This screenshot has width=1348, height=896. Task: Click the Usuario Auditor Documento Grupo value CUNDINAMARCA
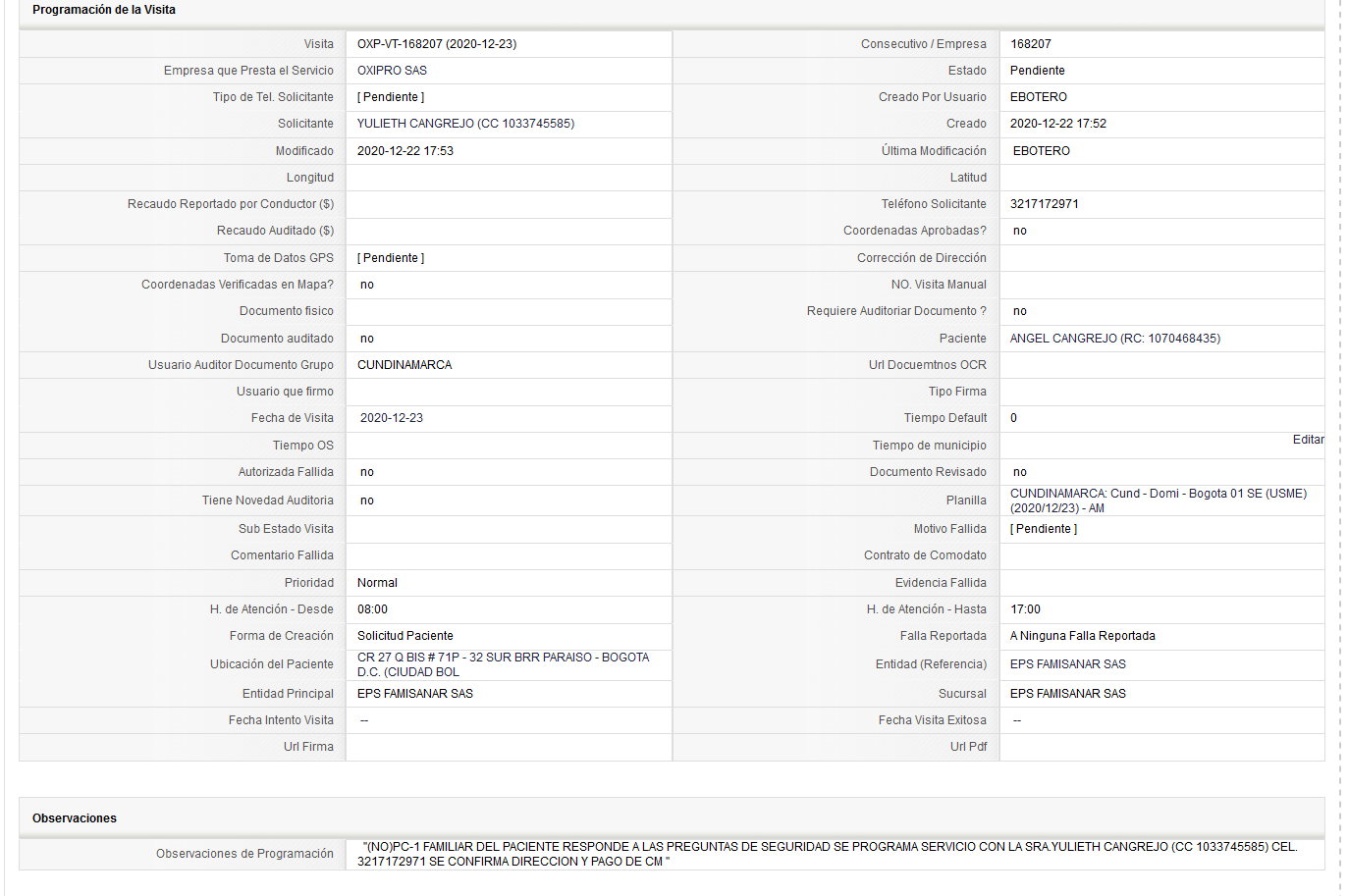click(404, 365)
